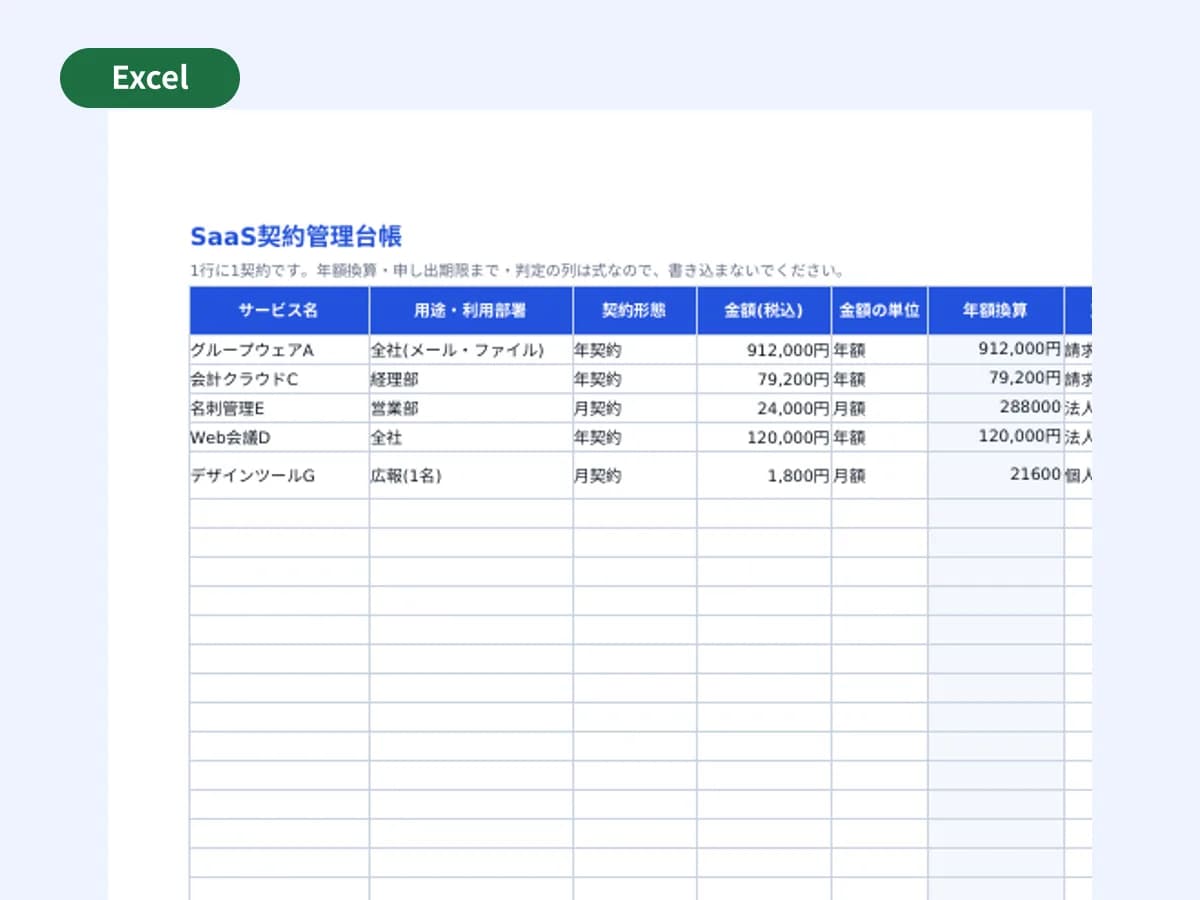This screenshot has height=900, width=1200.
Task: Select 120,000円 in the 年額換算 column
Action: [x=996, y=437]
